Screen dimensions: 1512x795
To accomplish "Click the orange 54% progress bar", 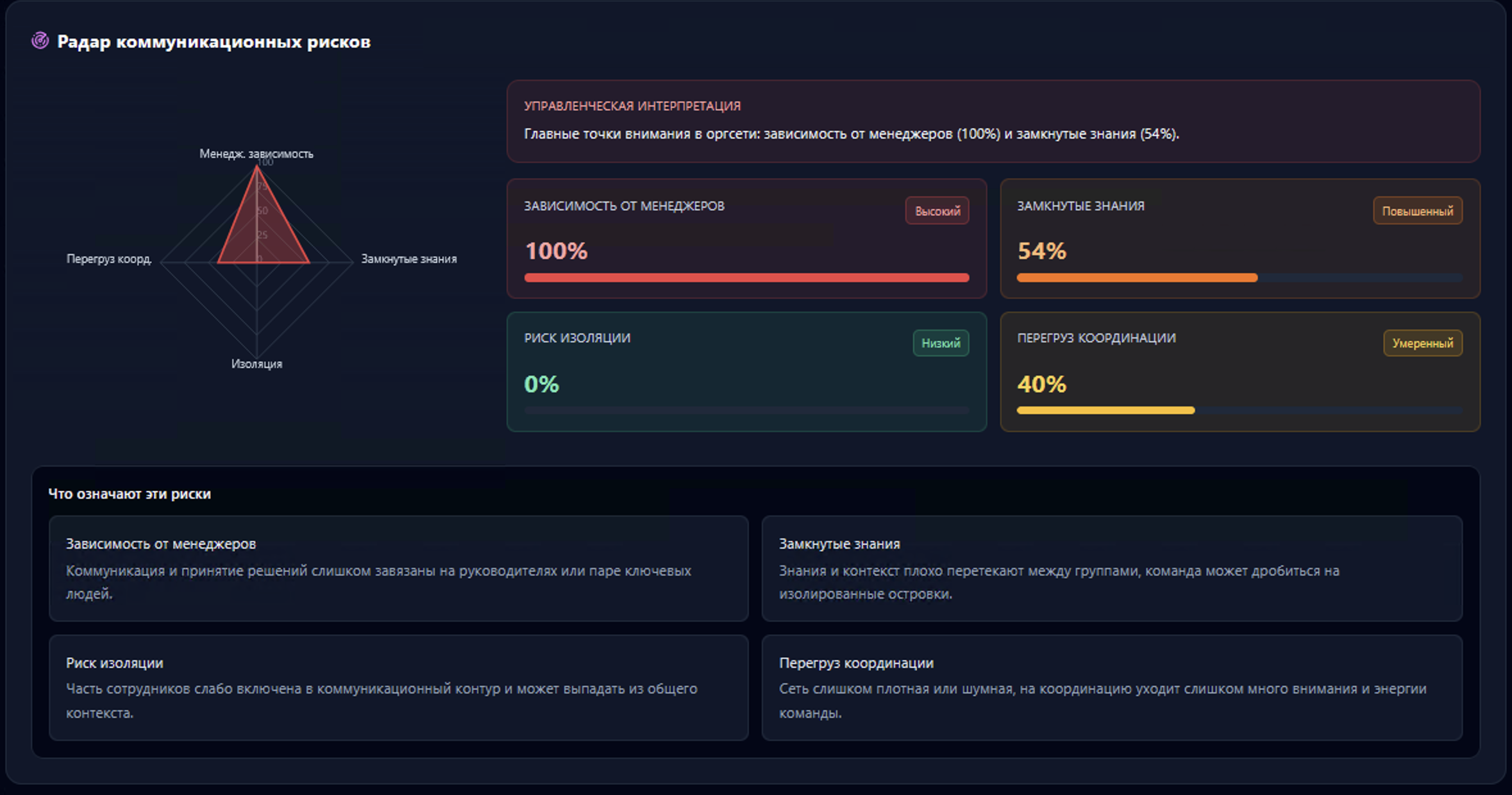I will [1137, 278].
